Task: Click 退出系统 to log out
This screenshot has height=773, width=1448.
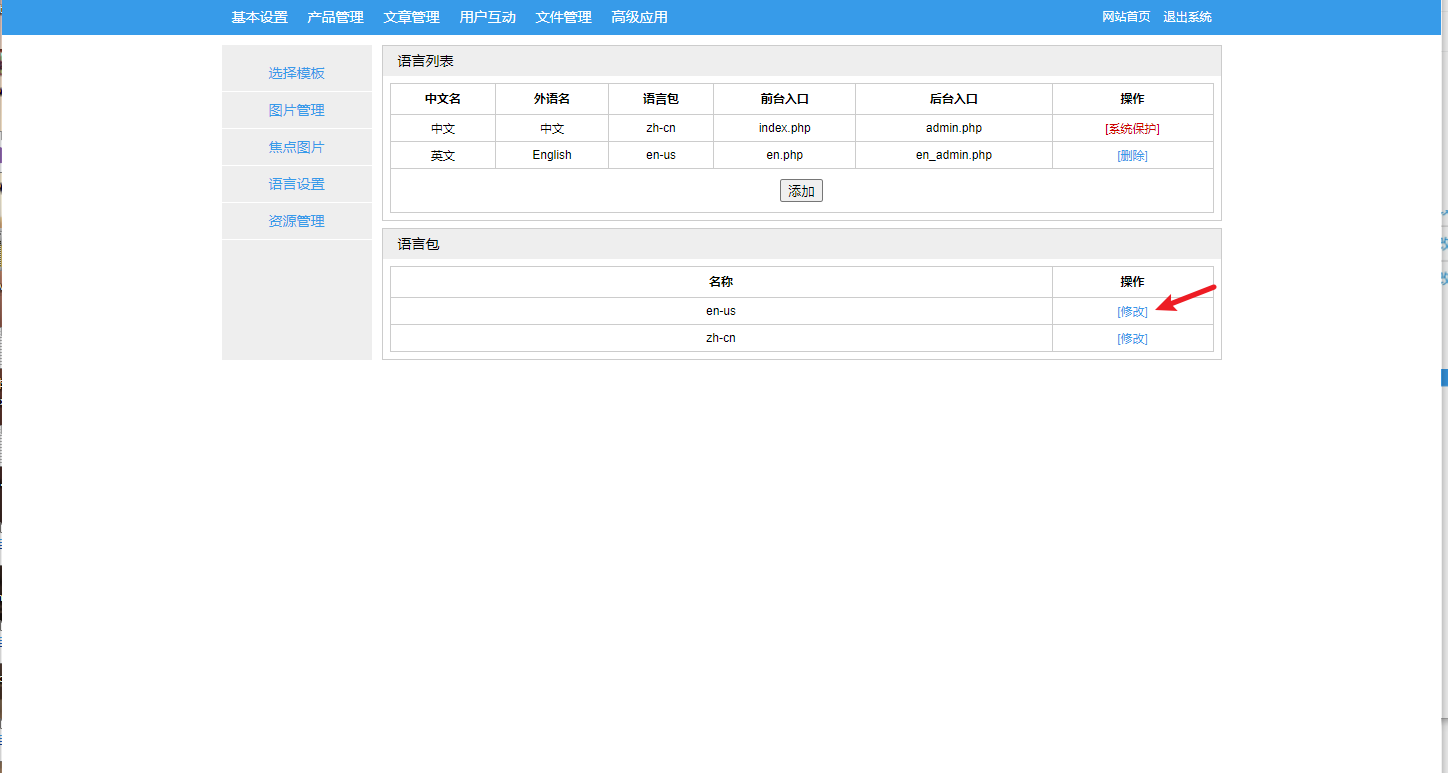Action: [1187, 17]
